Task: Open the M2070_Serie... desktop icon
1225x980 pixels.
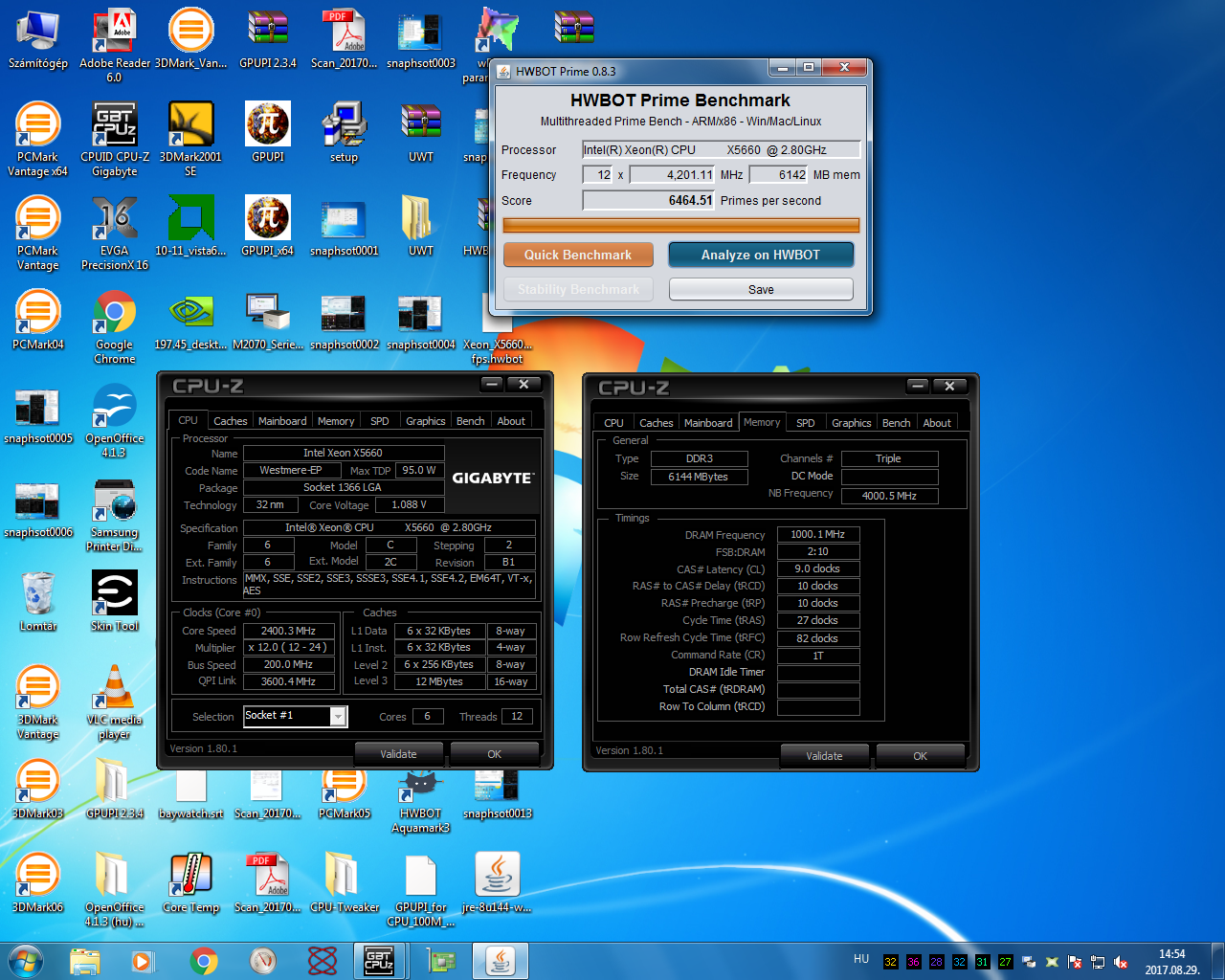Action: (268, 320)
